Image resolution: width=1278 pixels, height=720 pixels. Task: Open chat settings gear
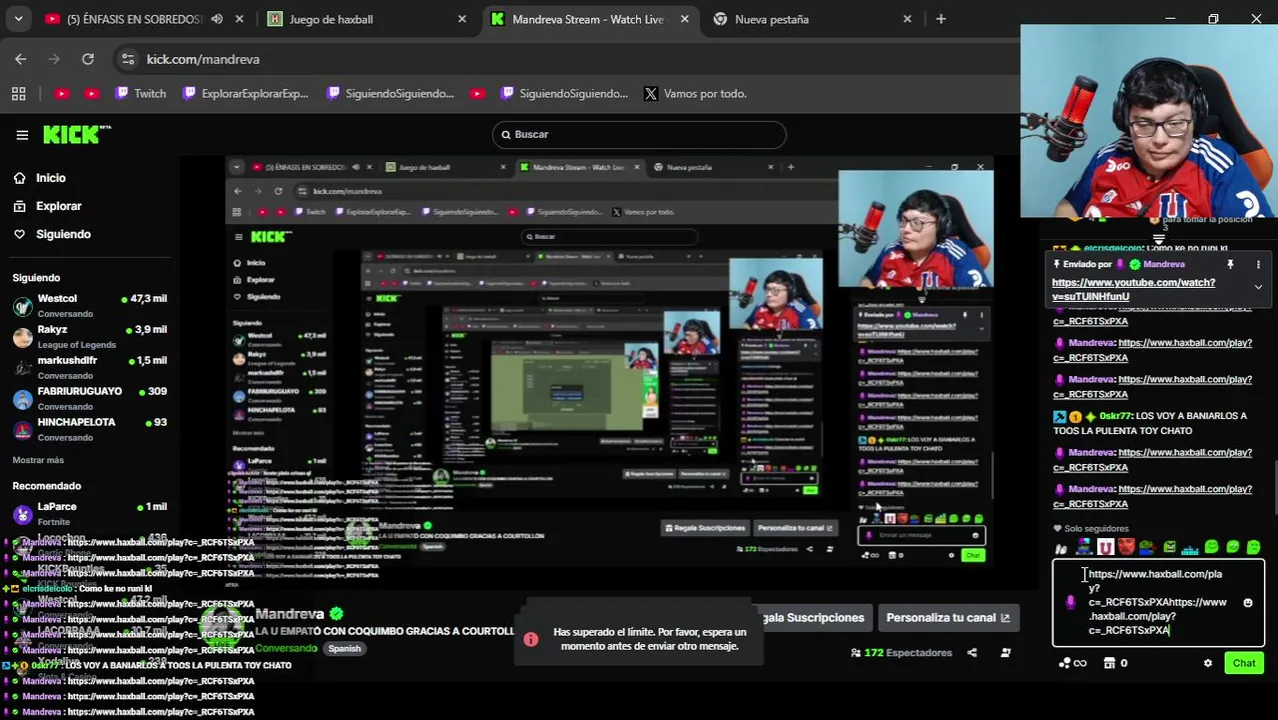click(x=1208, y=663)
